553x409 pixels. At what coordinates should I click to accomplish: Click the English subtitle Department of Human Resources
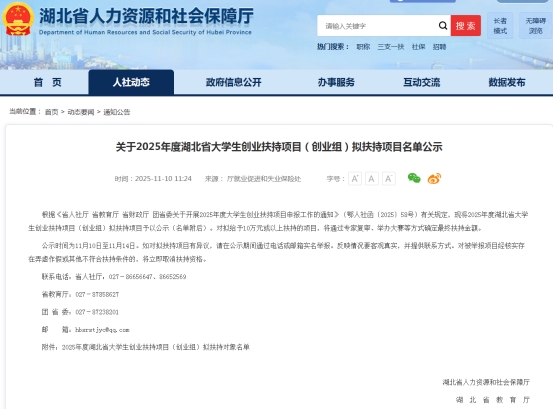pos(145,32)
